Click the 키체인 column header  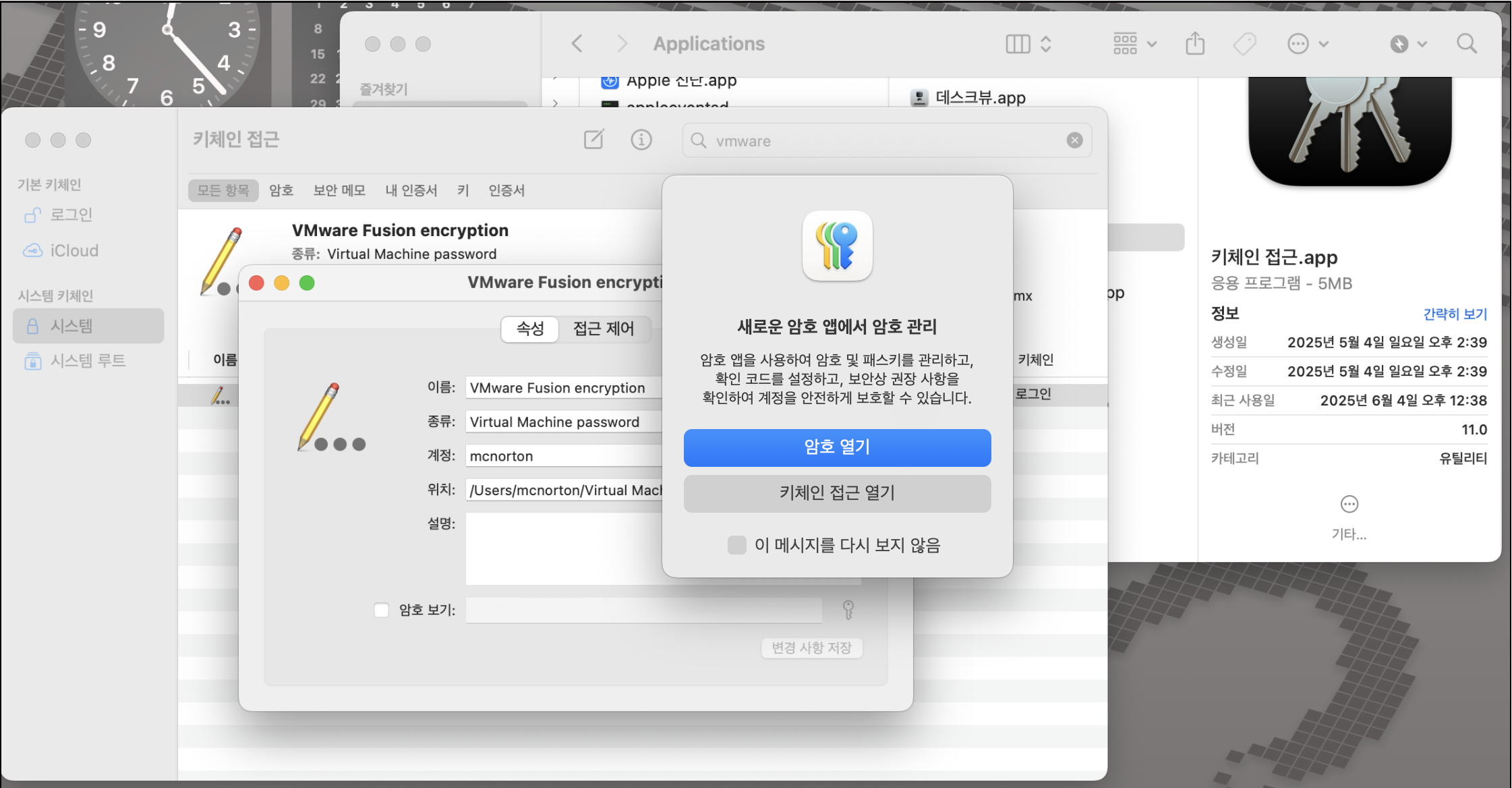click(1036, 360)
